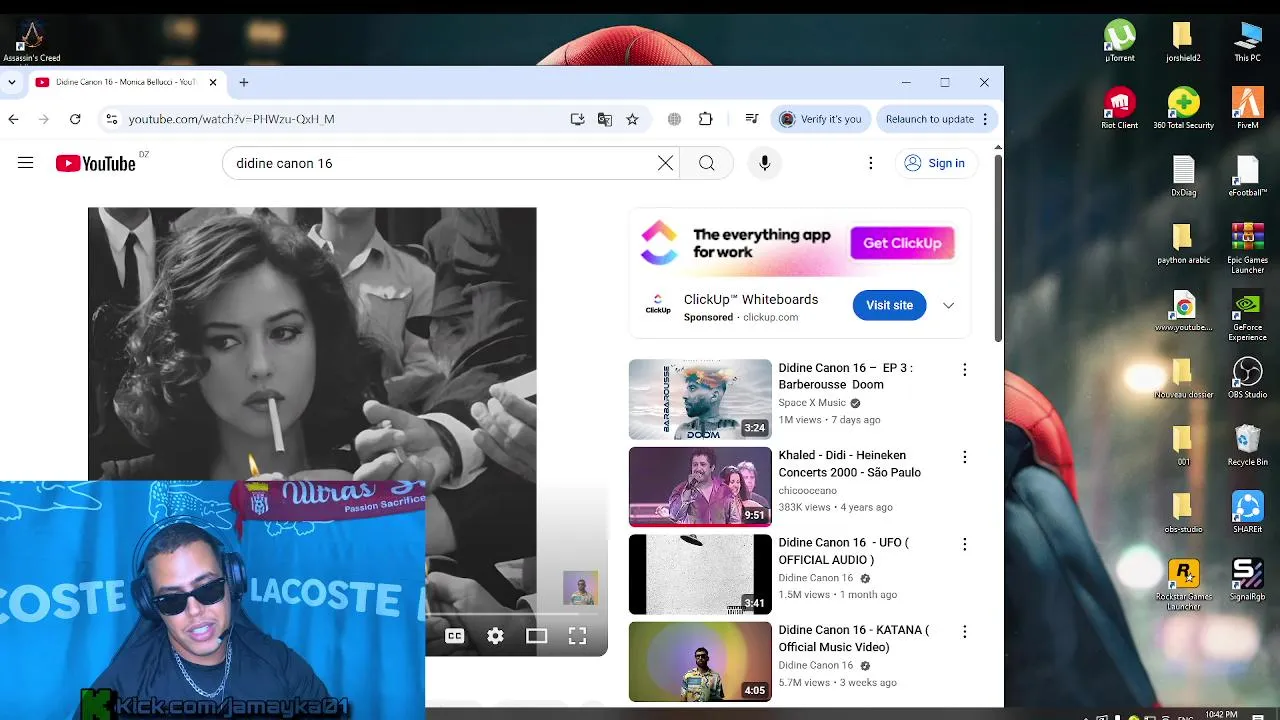Select SignalRgb desktop icon
This screenshot has width=1280, height=720.
click(1247, 579)
